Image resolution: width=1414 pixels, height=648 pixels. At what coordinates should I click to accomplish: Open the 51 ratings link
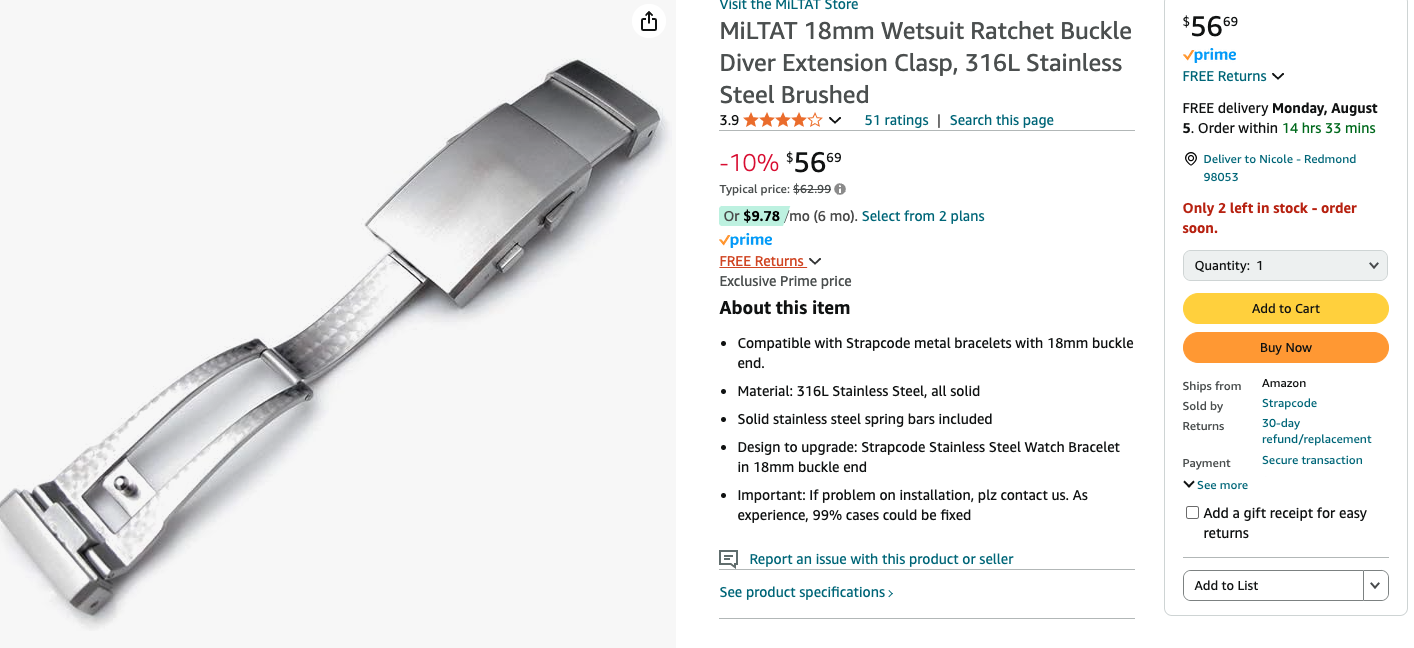(896, 120)
